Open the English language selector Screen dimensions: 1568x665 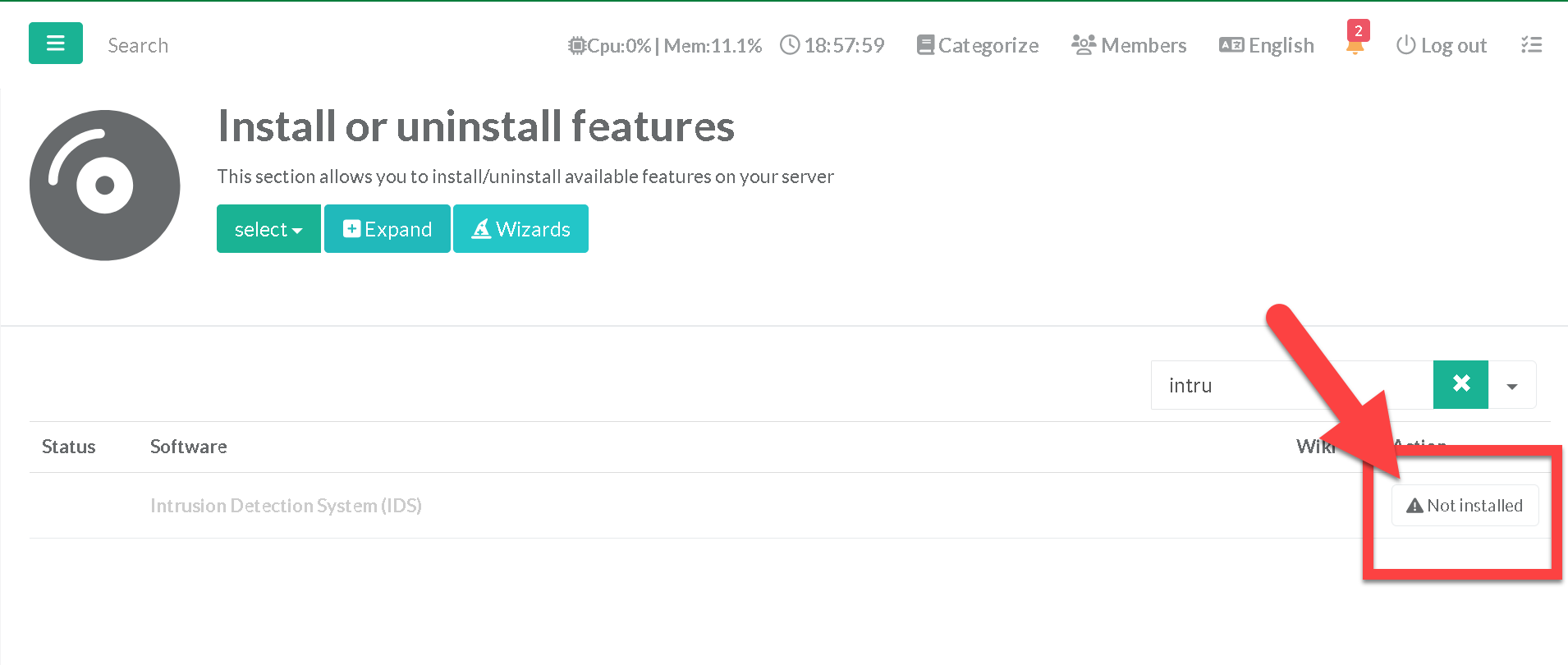(1267, 46)
